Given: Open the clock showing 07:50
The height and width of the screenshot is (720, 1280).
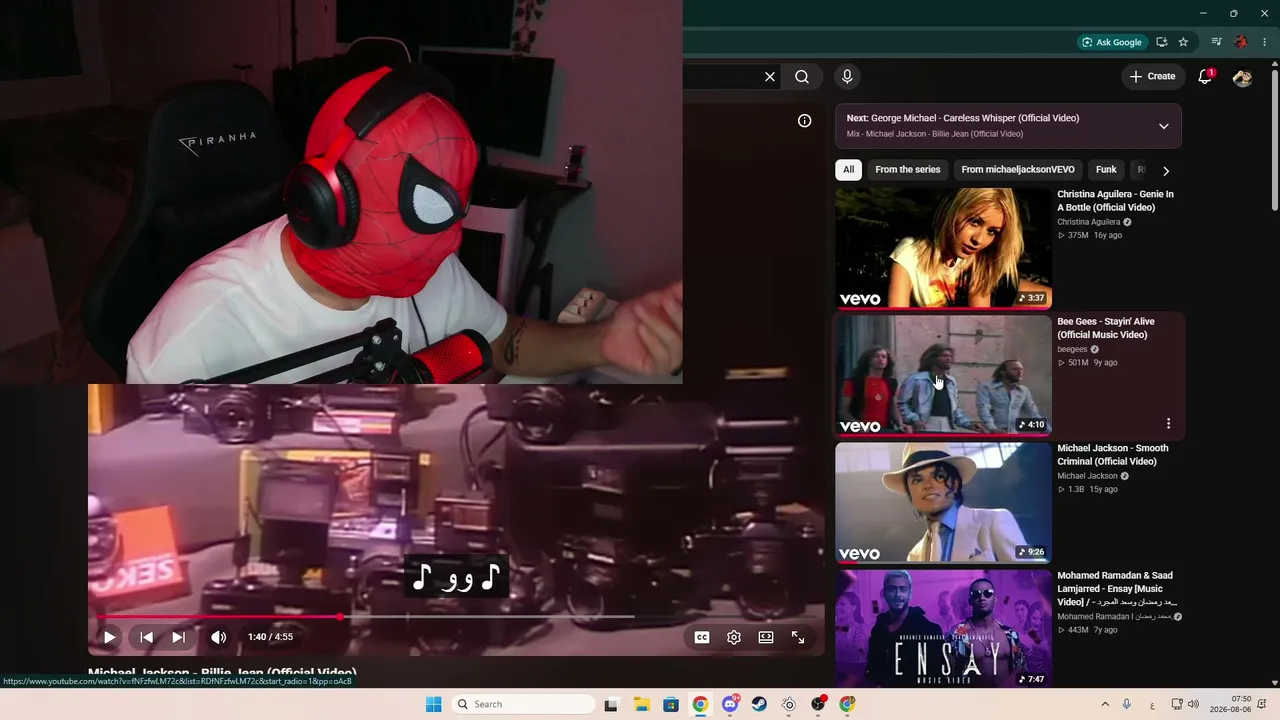Looking at the screenshot, I should [x=1231, y=704].
